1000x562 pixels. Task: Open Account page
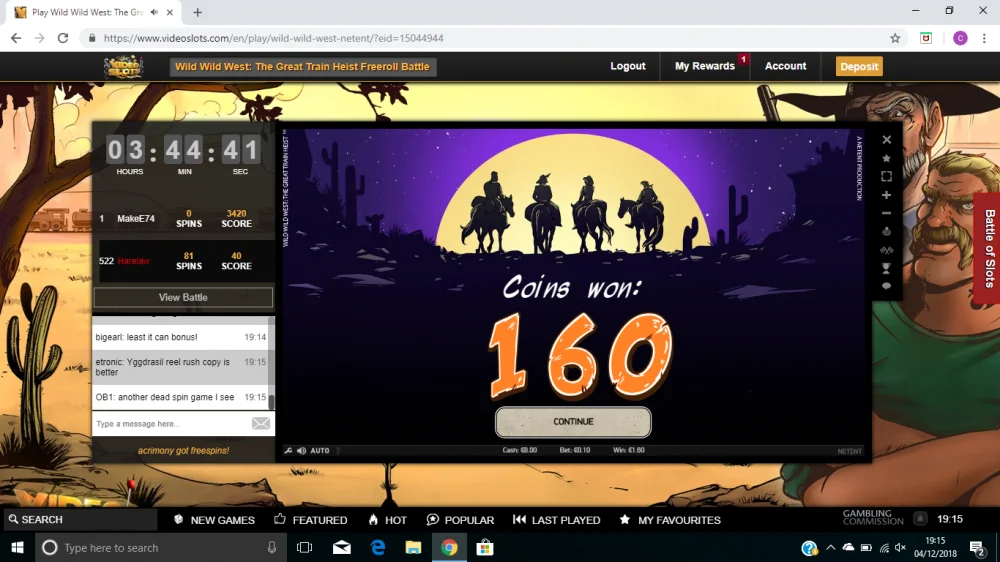(785, 66)
